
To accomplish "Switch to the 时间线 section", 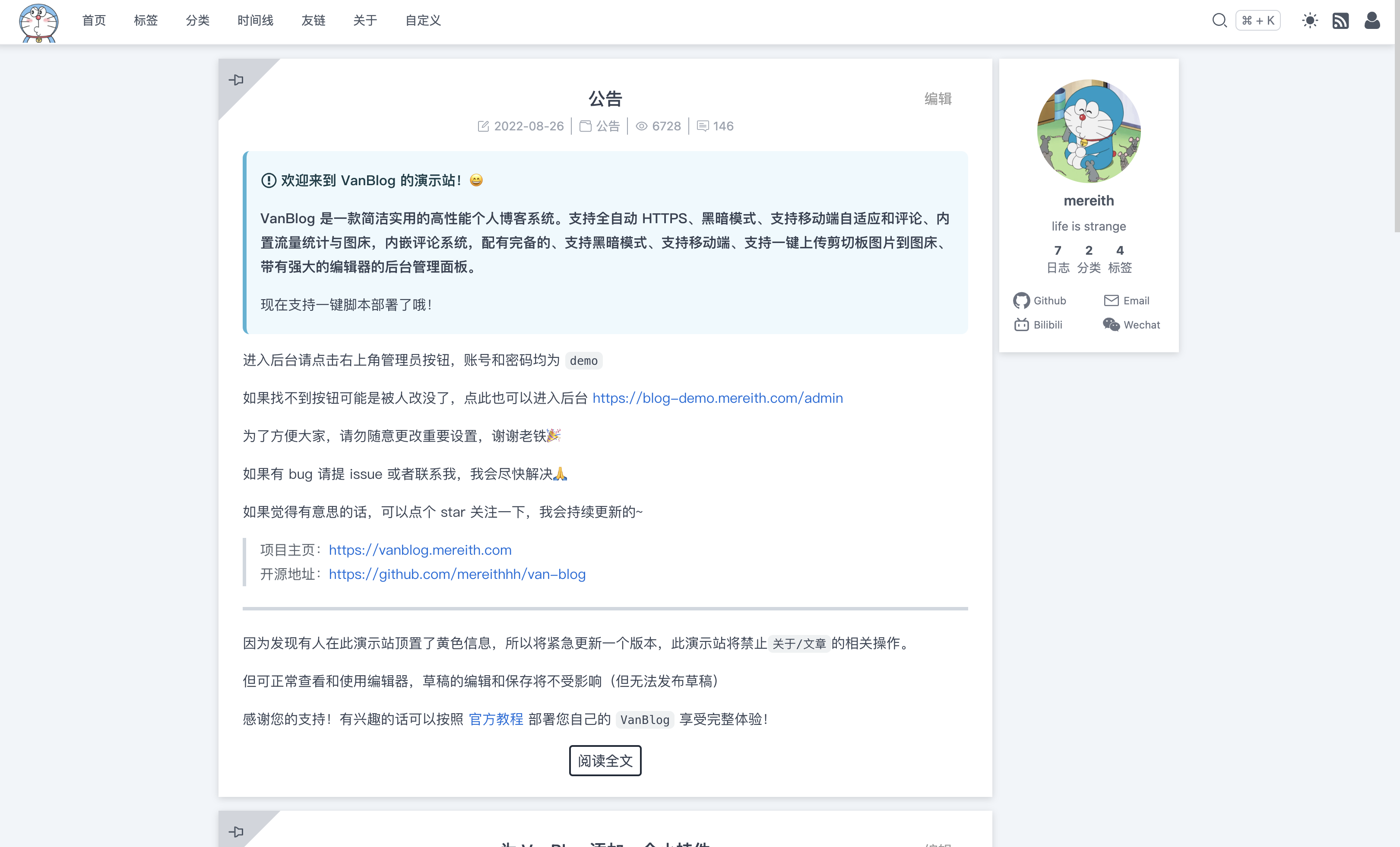I will tap(255, 20).
